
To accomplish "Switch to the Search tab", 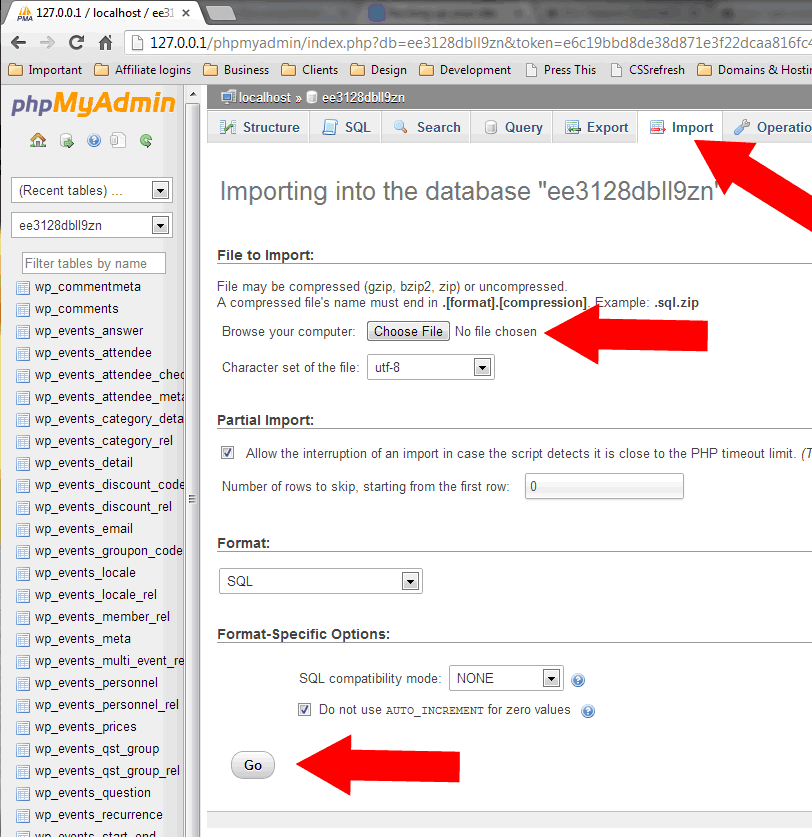I will [x=427, y=127].
